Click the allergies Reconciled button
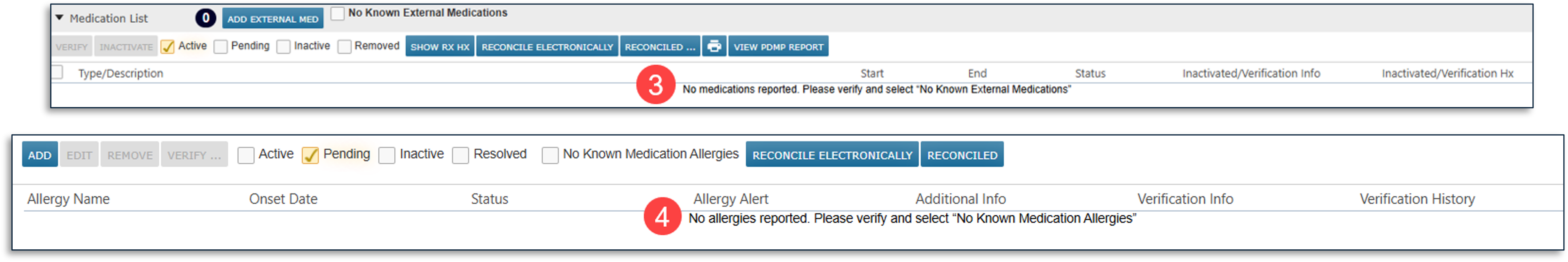The width and height of the screenshot is (1568, 262). pyautogui.click(x=962, y=155)
